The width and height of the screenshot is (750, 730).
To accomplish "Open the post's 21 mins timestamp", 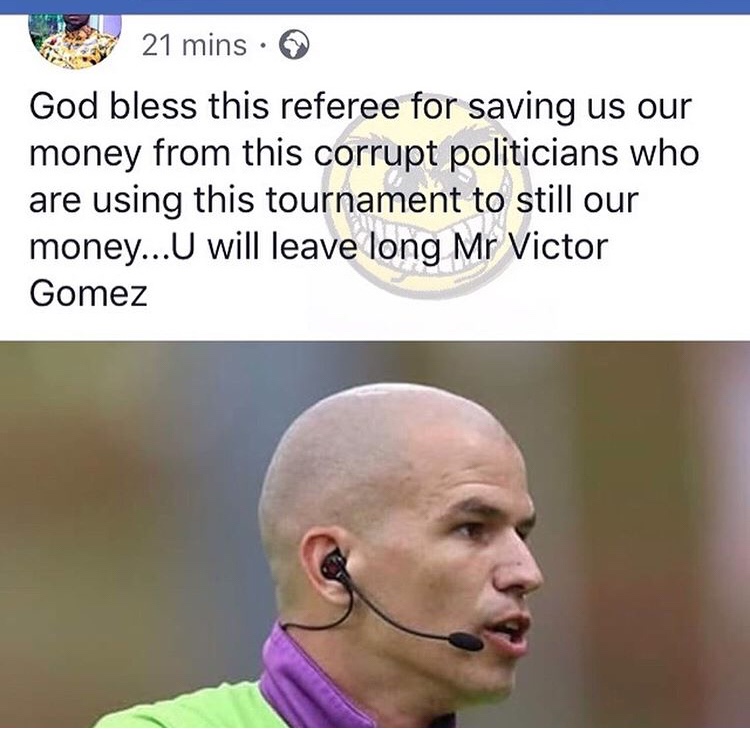I will click(x=194, y=45).
